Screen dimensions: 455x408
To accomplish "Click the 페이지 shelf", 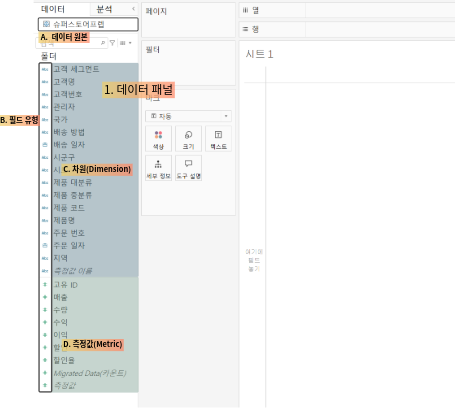I will 188,20.
